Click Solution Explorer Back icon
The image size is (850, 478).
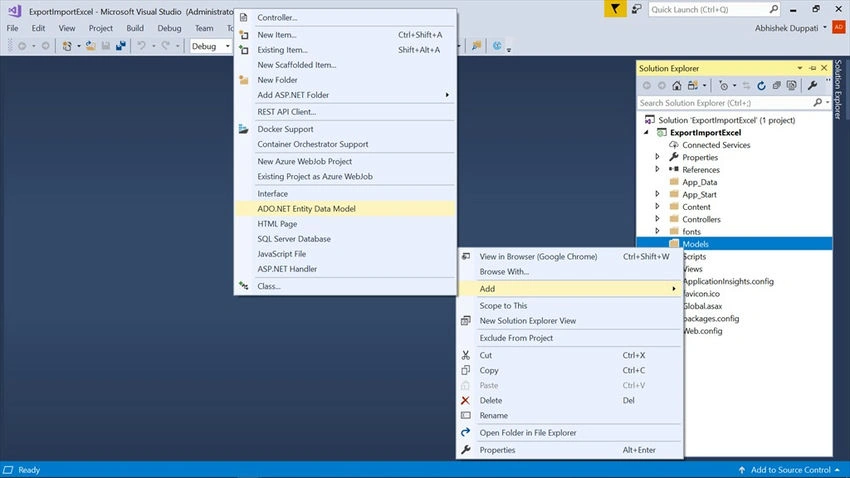[647, 86]
